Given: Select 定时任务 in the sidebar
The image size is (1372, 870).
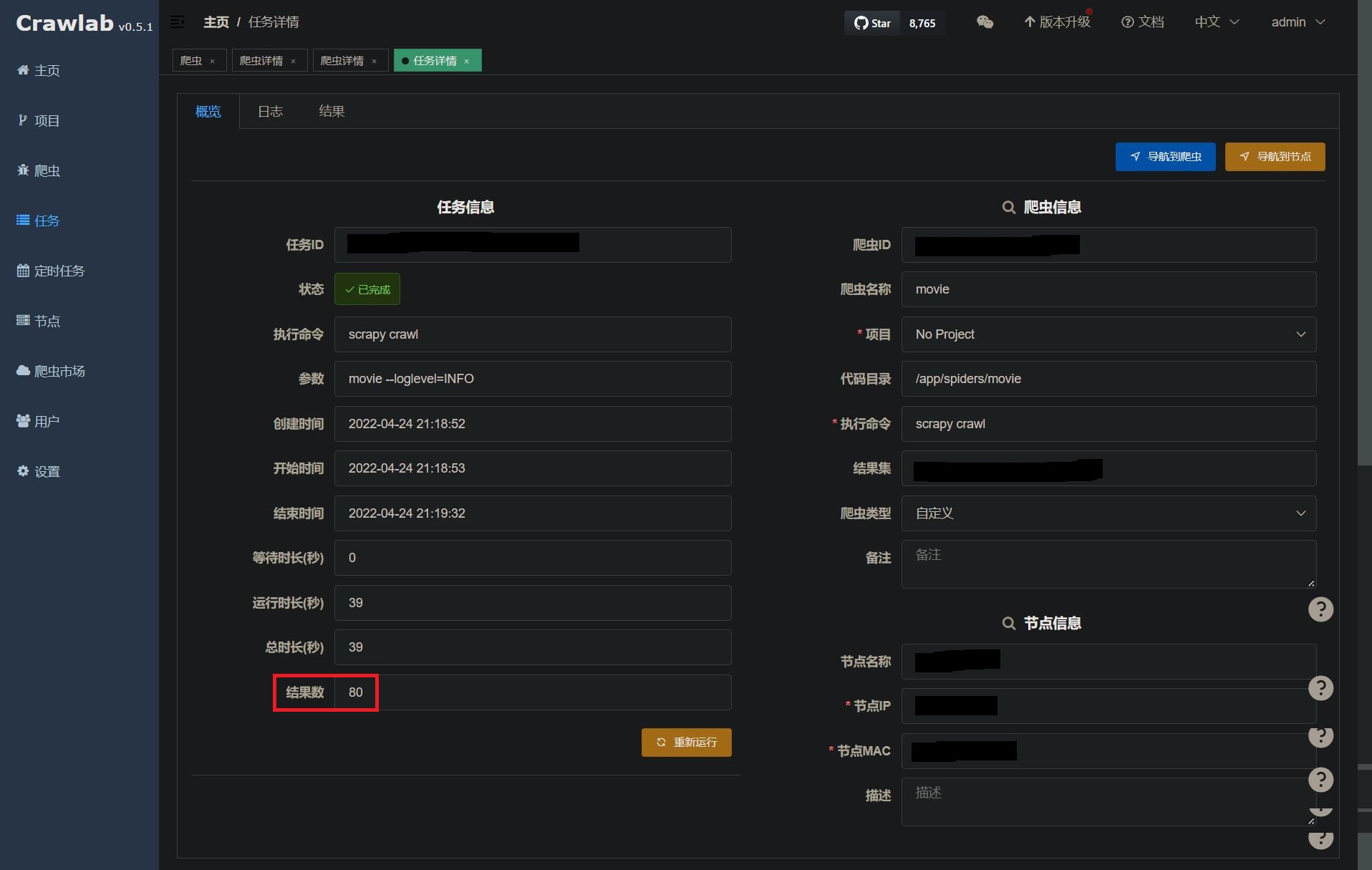Looking at the screenshot, I should [59, 271].
